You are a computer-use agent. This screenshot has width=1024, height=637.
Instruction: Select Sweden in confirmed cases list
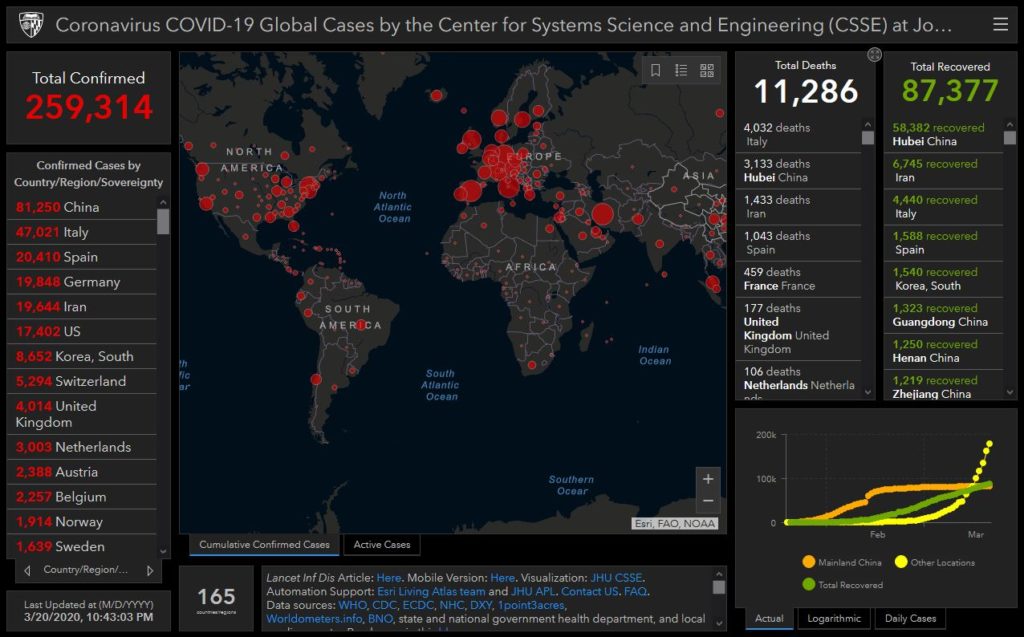point(82,546)
